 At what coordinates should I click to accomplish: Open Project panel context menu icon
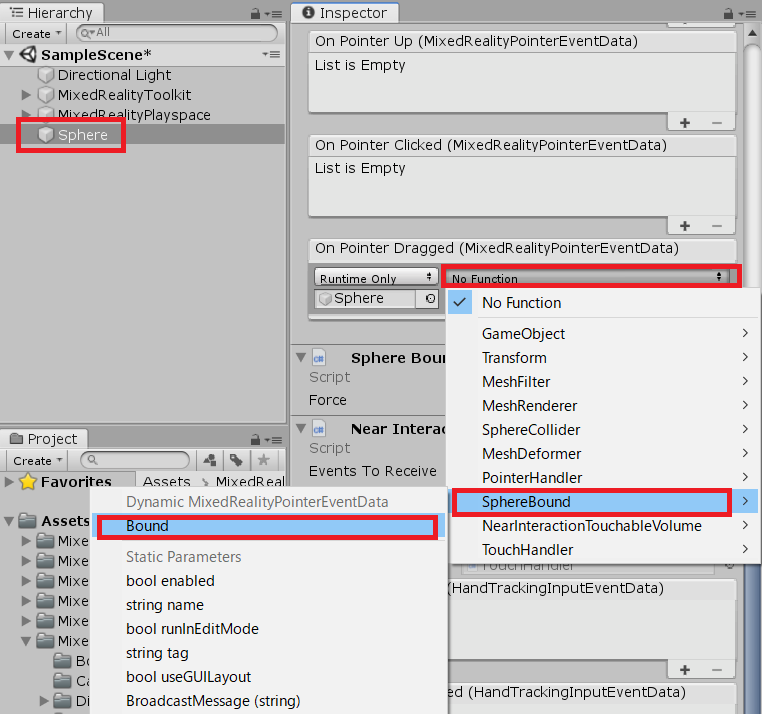[x=273, y=440]
